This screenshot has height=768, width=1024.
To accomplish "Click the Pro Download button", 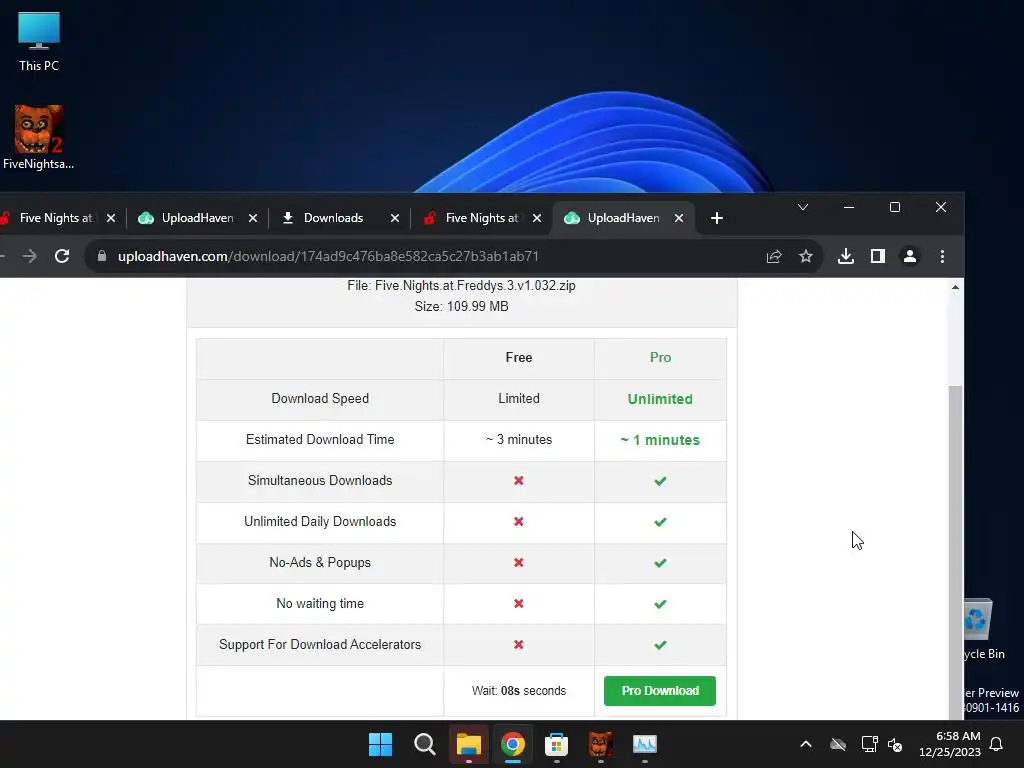I will [660, 690].
